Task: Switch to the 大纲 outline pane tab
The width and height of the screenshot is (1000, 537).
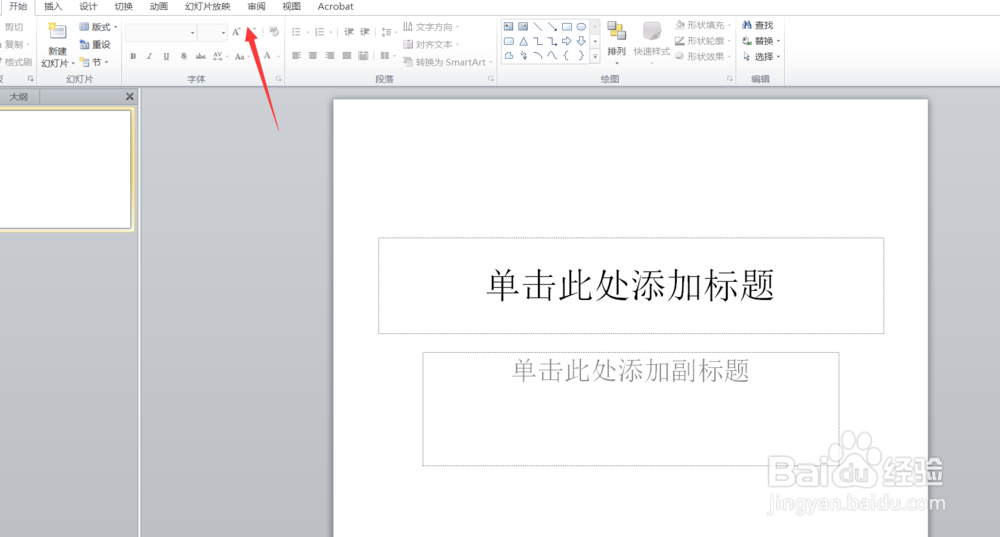Action: pos(18,97)
